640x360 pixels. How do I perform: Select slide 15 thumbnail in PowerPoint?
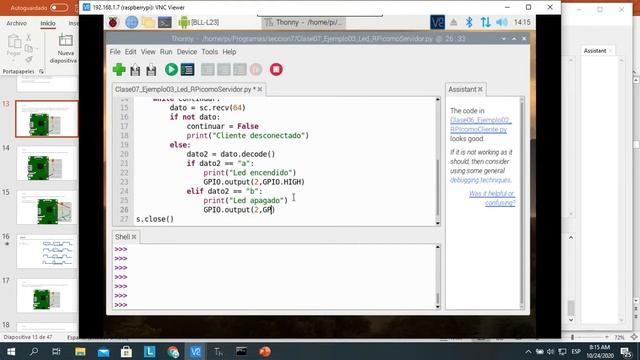[47, 207]
